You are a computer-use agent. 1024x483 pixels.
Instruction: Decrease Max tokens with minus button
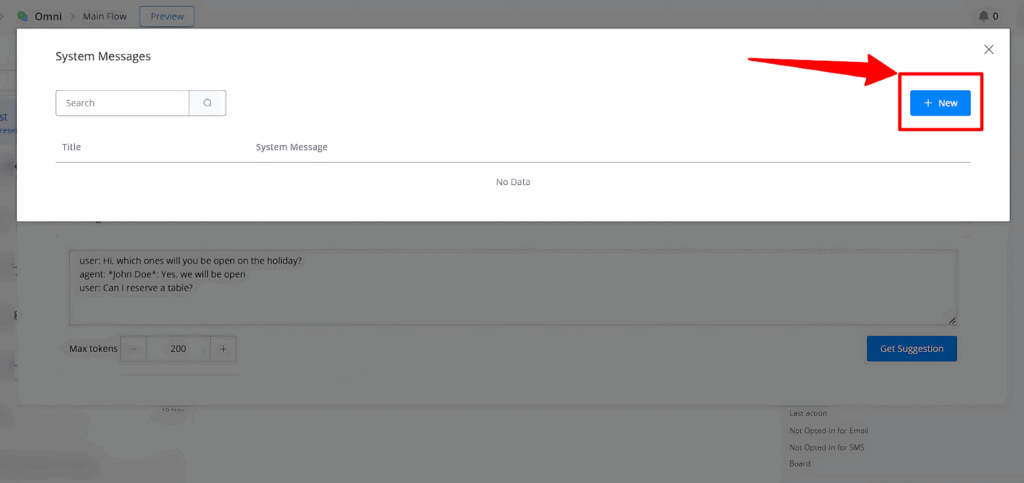pyautogui.click(x=134, y=349)
